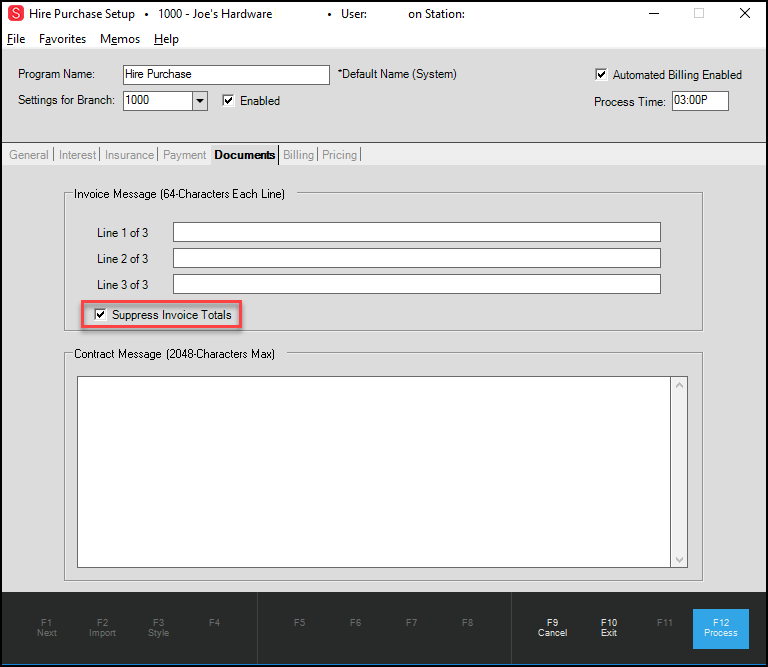The image size is (768, 667).
Task: Click the F3 Style function key
Action: (x=158, y=628)
